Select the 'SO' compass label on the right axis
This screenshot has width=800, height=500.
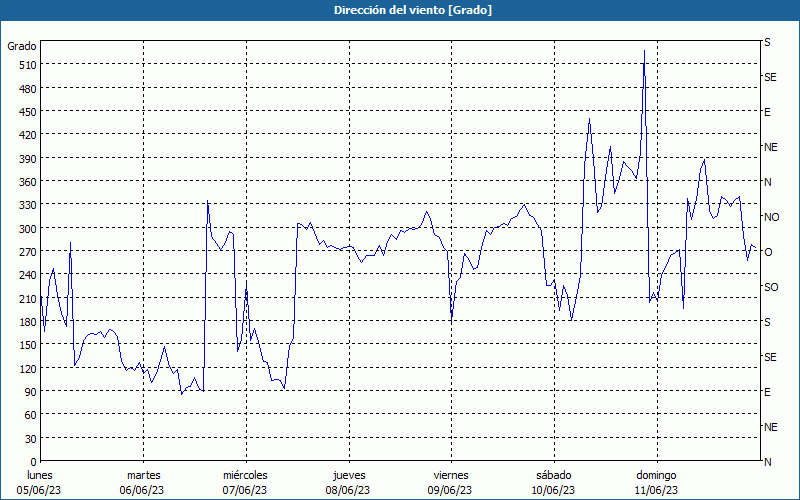770,287
